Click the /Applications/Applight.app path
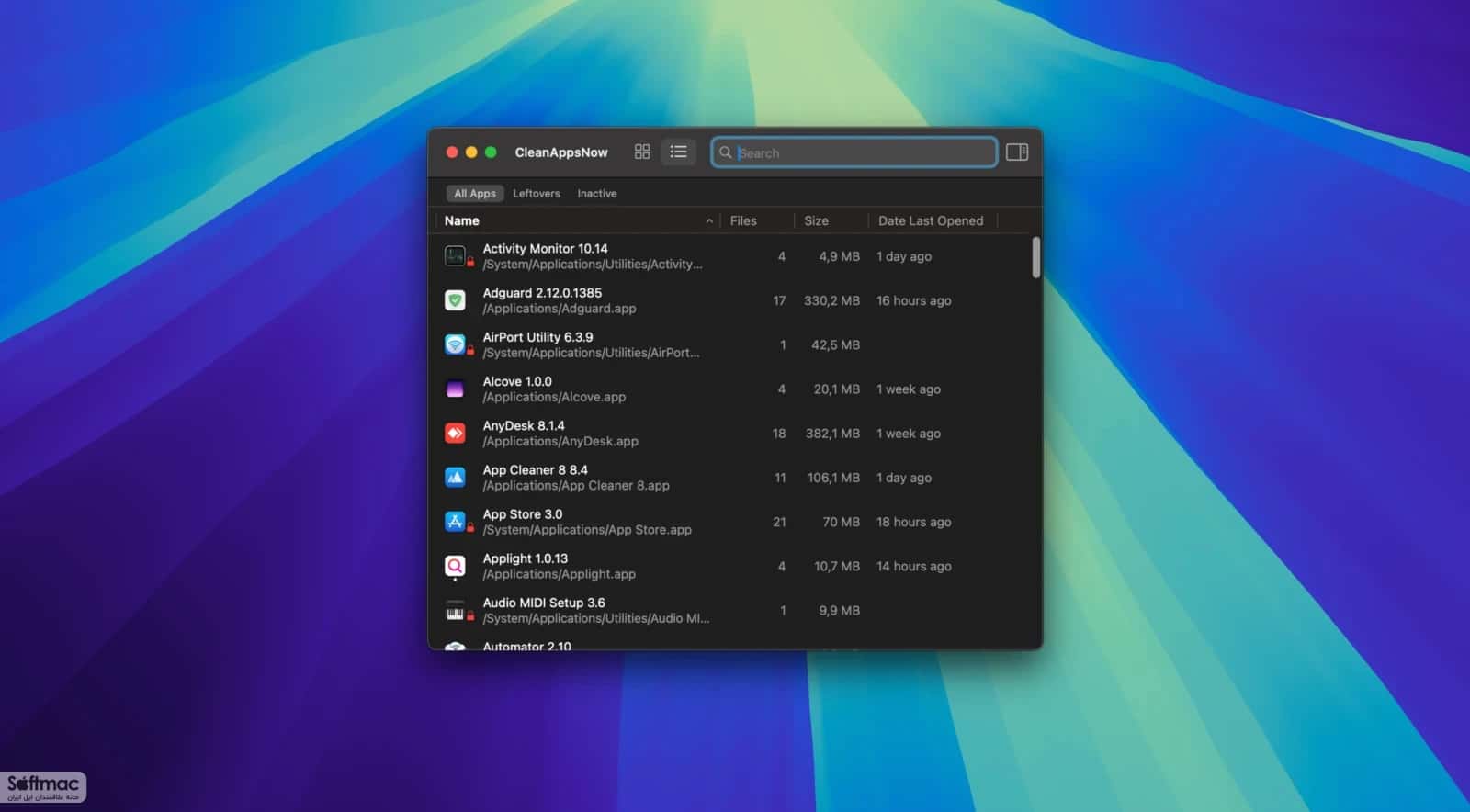1470x812 pixels. [559, 574]
